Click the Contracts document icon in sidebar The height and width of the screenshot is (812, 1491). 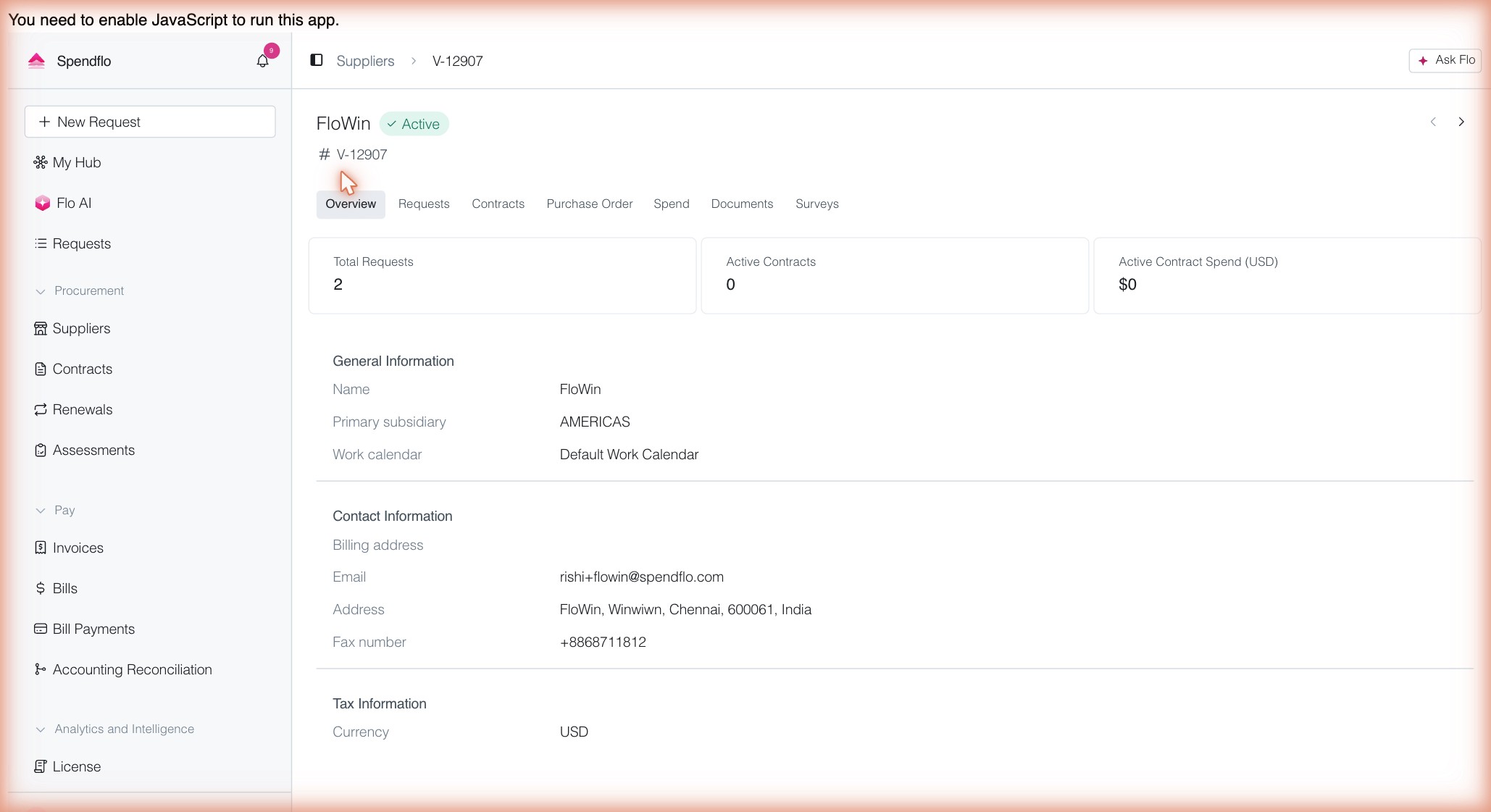(x=41, y=369)
